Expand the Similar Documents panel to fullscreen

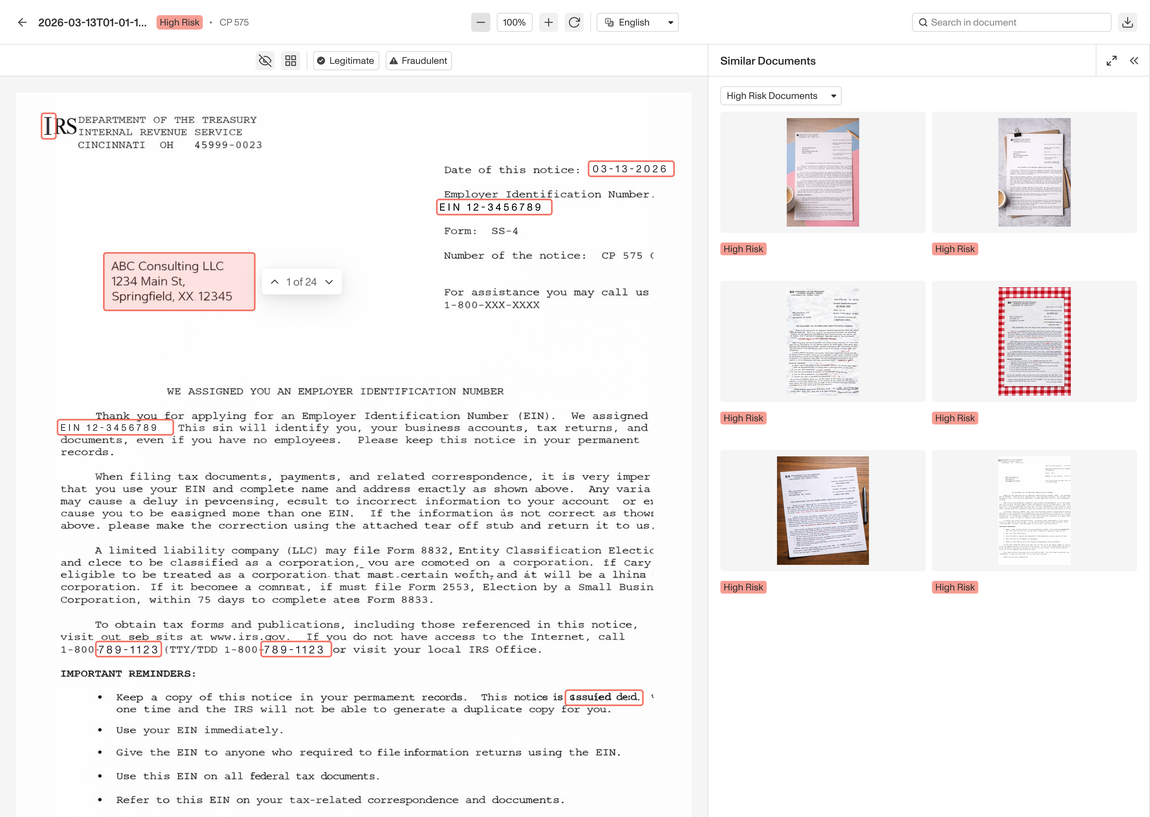pyautogui.click(x=1112, y=61)
